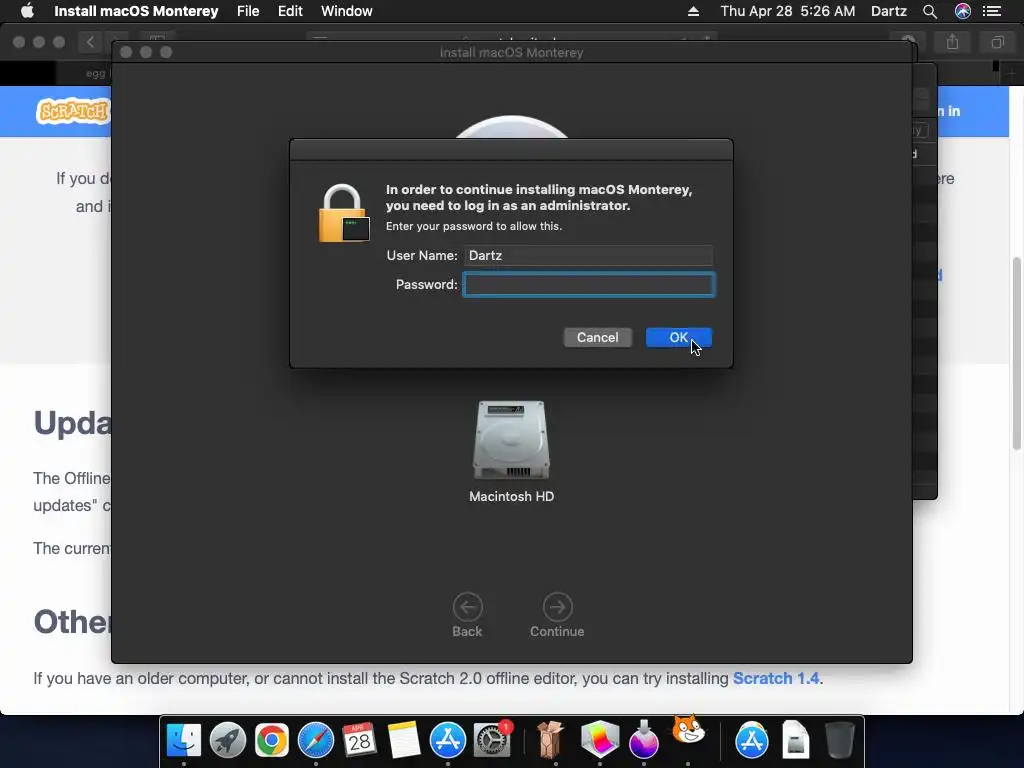Open Google Chrome from the Dock

coord(272,741)
